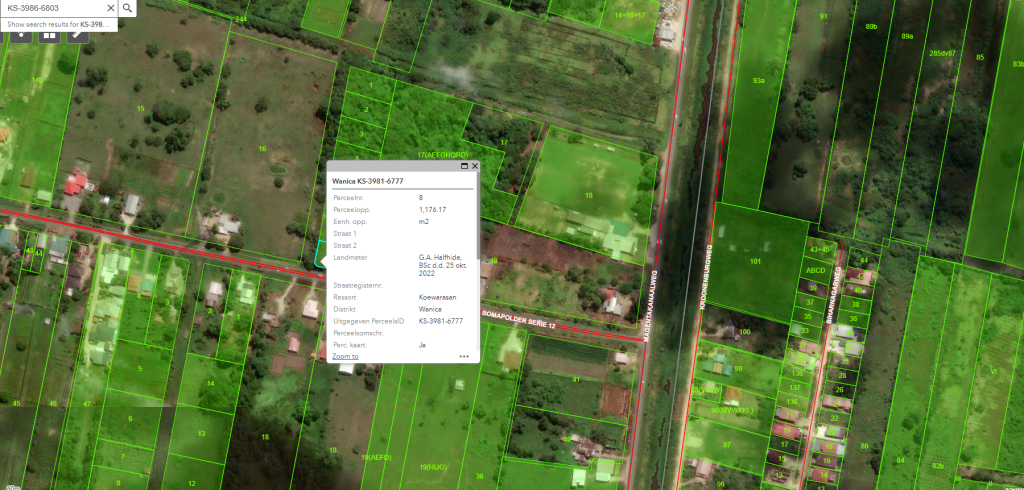Click parcel 16 on the map
The height and width of the screenshot is (490, 1024).
(262, 148)
